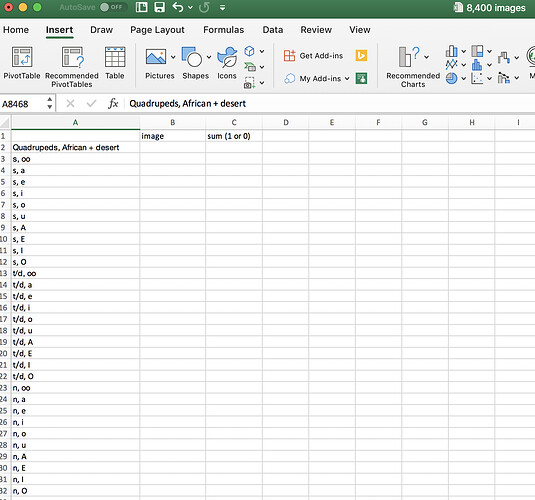
Task: Insert a Table
Action: point(115,63)
